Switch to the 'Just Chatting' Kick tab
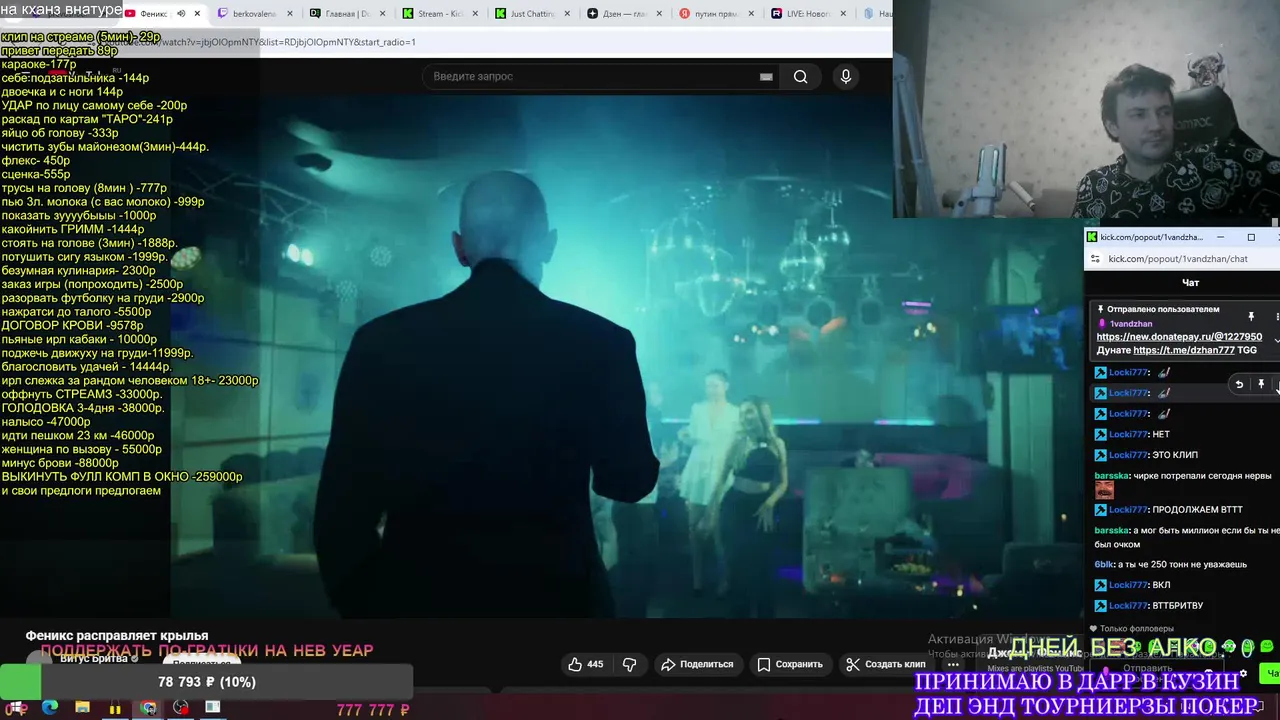This screenshot has width=1280, height=720. tap(531, 14)
